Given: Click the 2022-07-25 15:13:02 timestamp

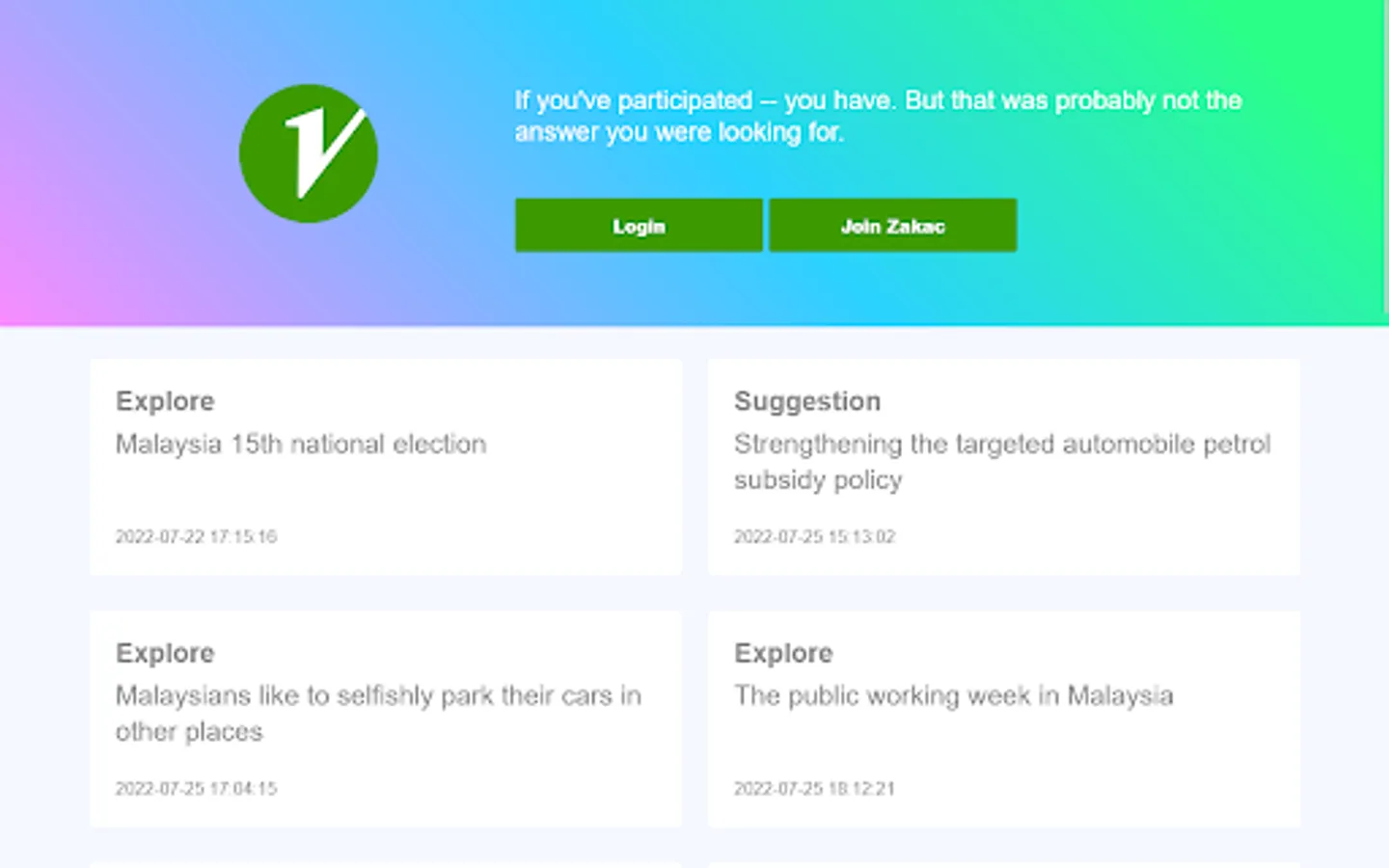Looking at the screenshot, I should [x=814, y=537].
